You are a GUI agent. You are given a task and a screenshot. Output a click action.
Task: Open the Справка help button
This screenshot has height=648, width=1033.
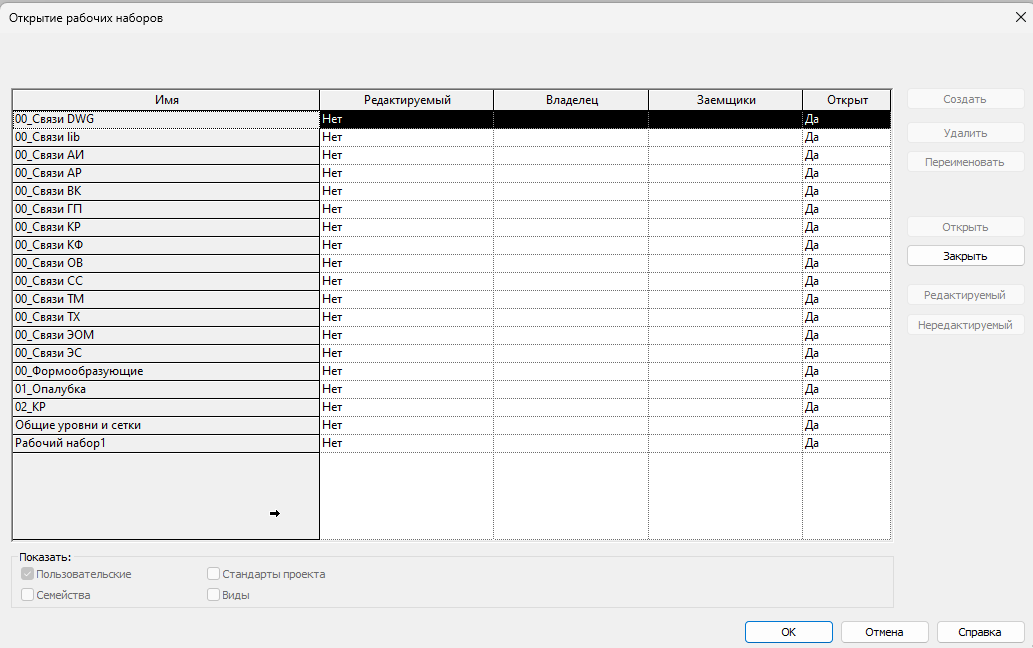(x=980, y=632)
